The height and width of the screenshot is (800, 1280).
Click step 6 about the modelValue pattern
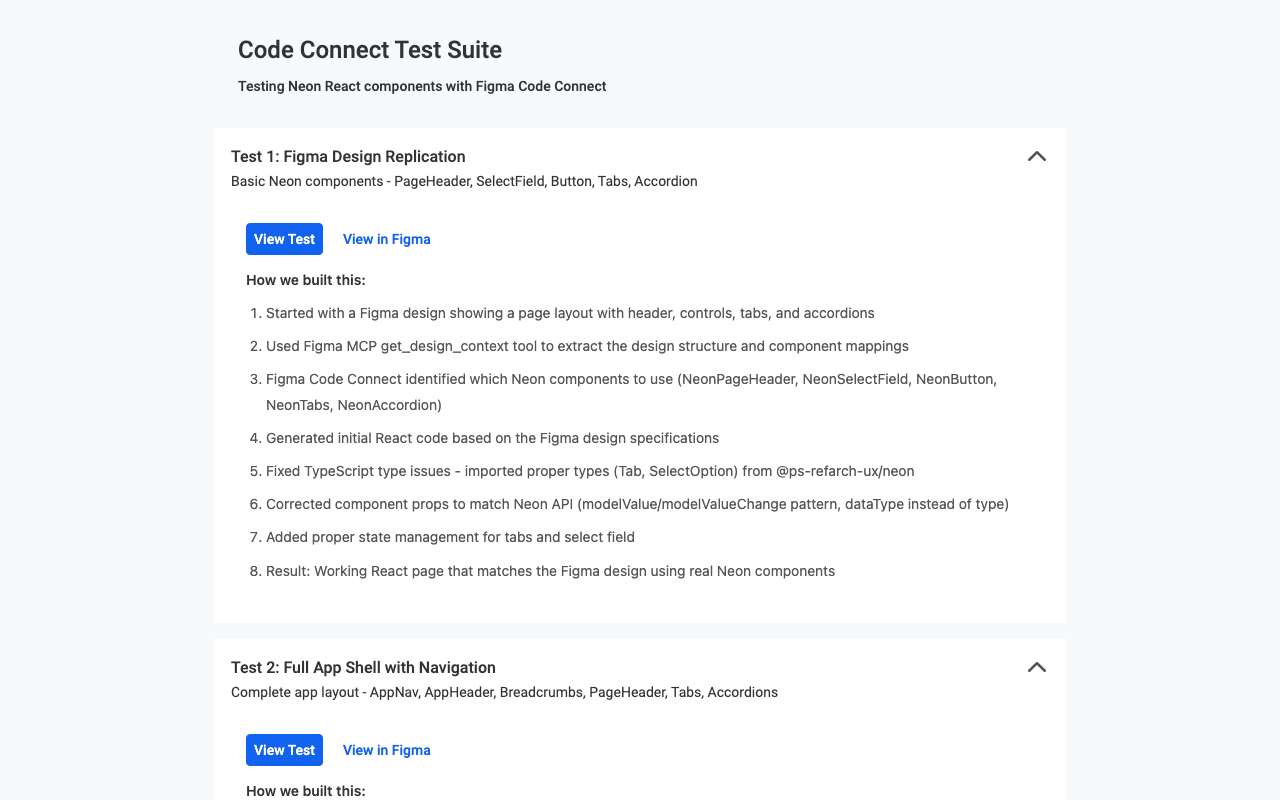[637, 504]
